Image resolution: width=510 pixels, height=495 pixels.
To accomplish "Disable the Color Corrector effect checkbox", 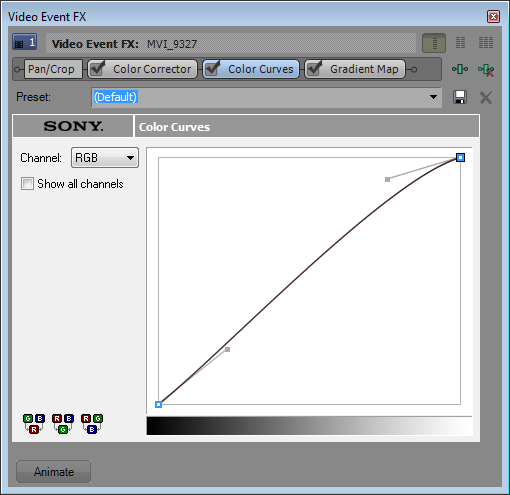I will 97,69.
